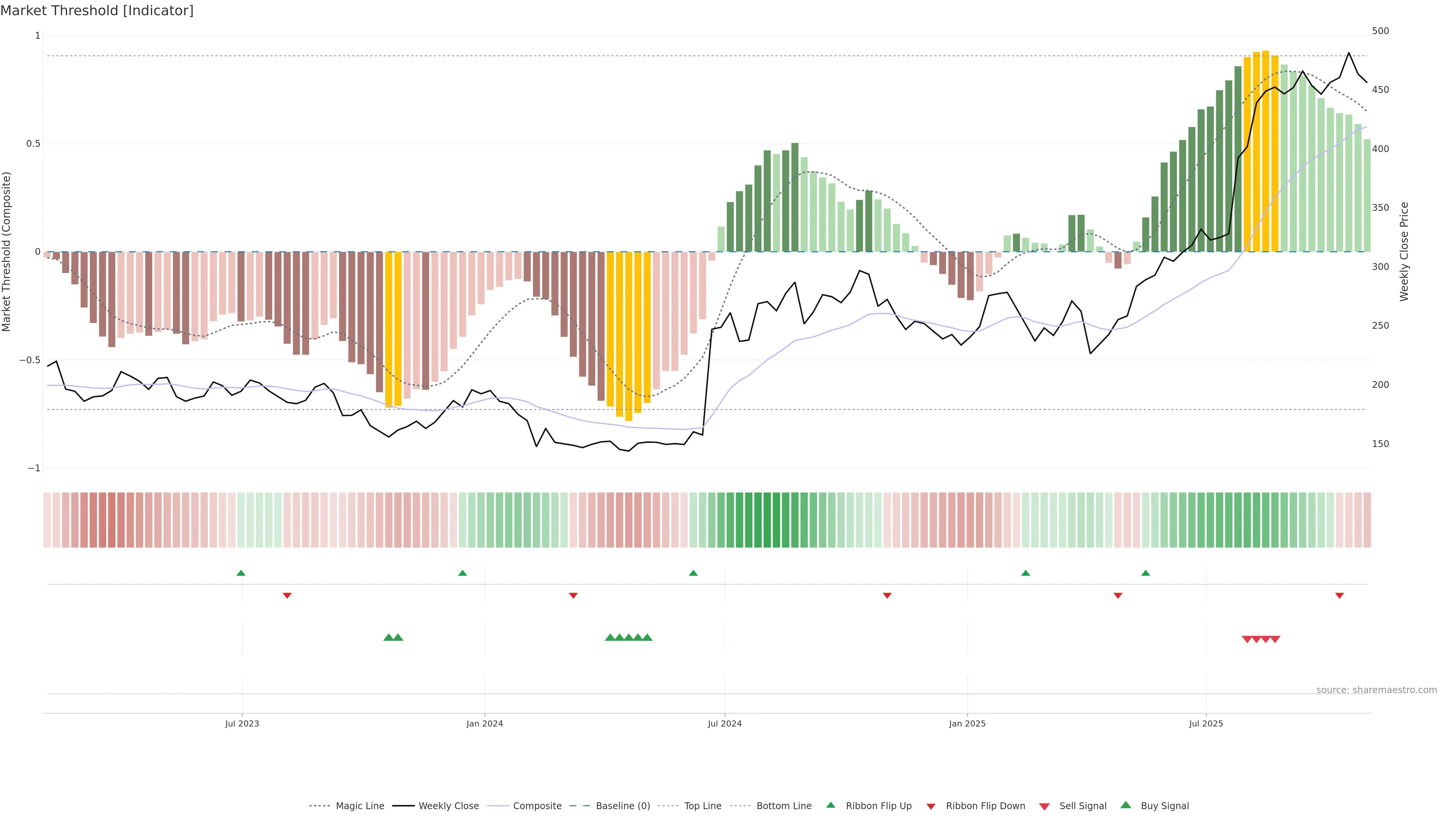
Task: Toggle the Composite line legend entry
Action: 537,806
